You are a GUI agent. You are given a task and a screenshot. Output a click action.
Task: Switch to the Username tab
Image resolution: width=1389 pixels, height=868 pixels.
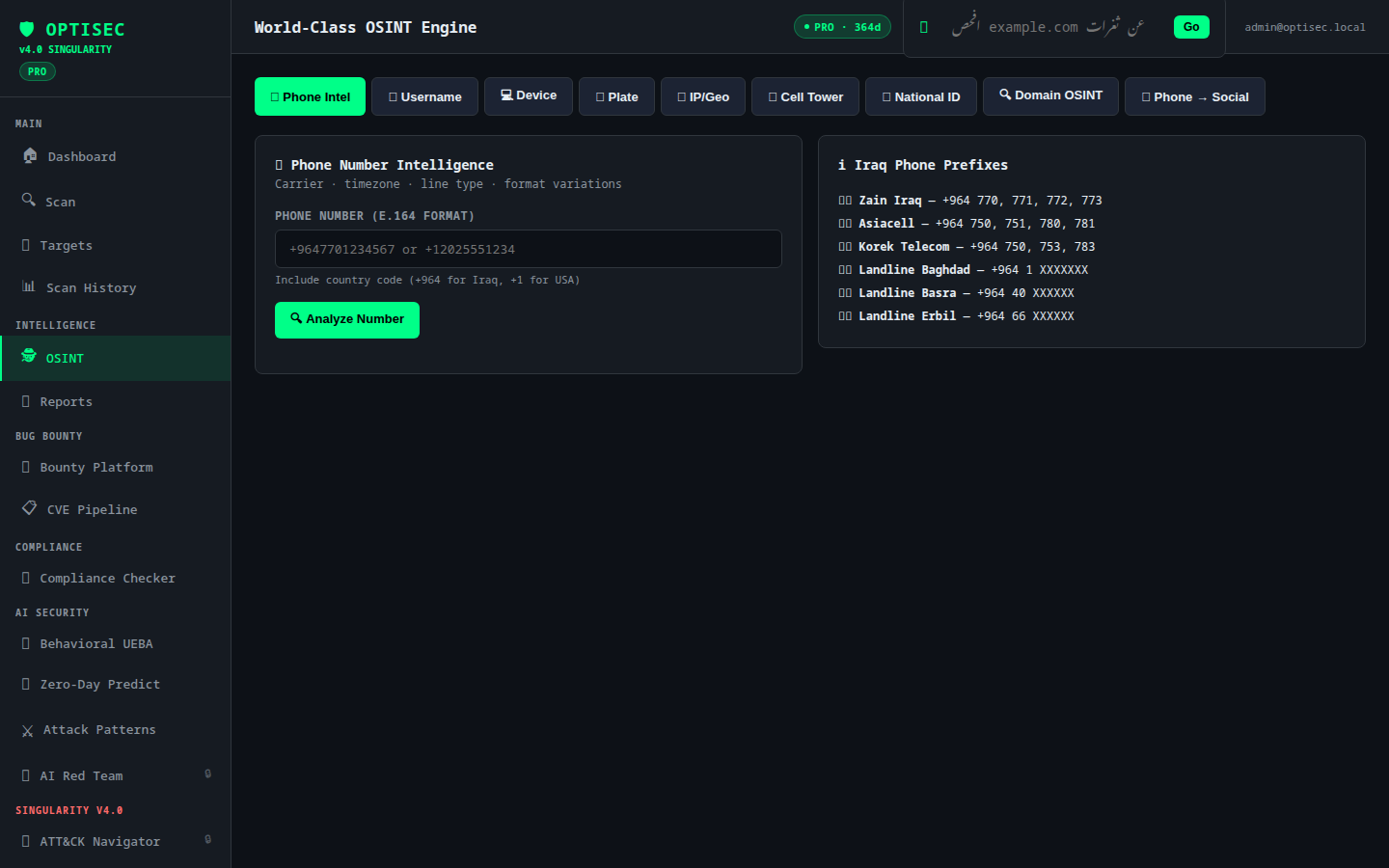pos(424,96)
